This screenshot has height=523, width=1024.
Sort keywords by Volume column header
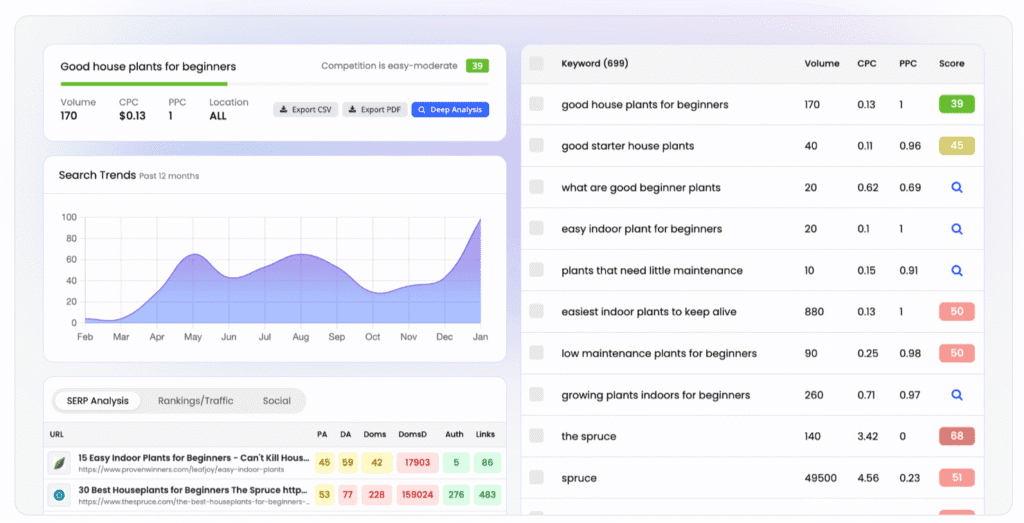pos(822,63)
